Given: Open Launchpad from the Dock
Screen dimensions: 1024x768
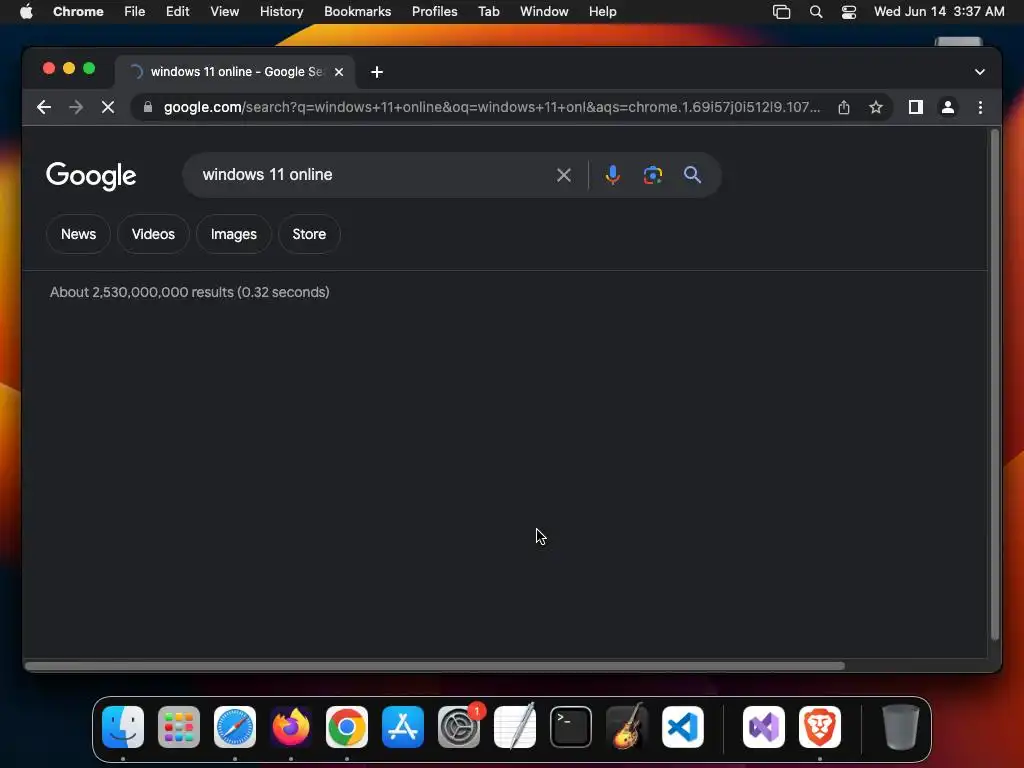Looking at the screenshot, I should coord(179,727).
